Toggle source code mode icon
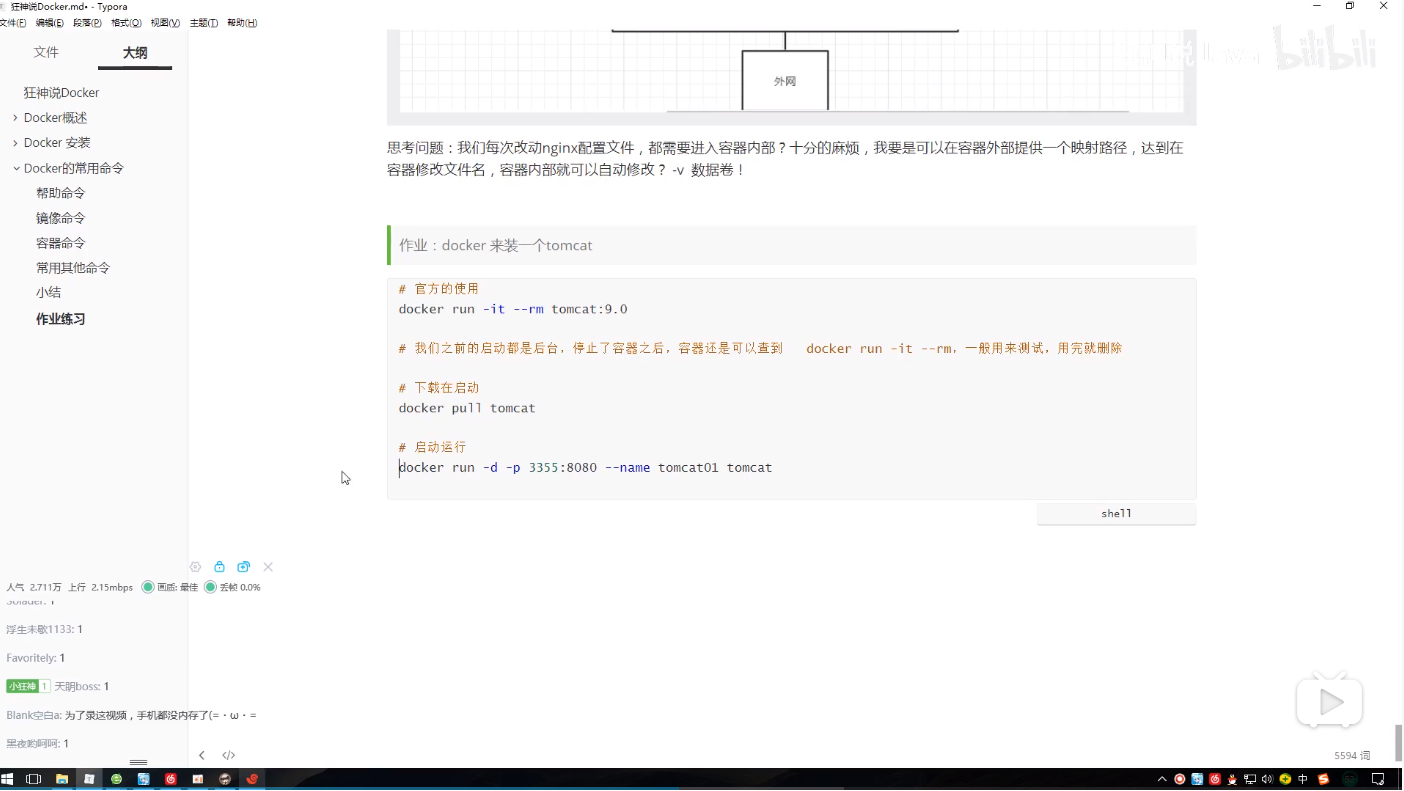1404x791 pixels. click(229, 756)
